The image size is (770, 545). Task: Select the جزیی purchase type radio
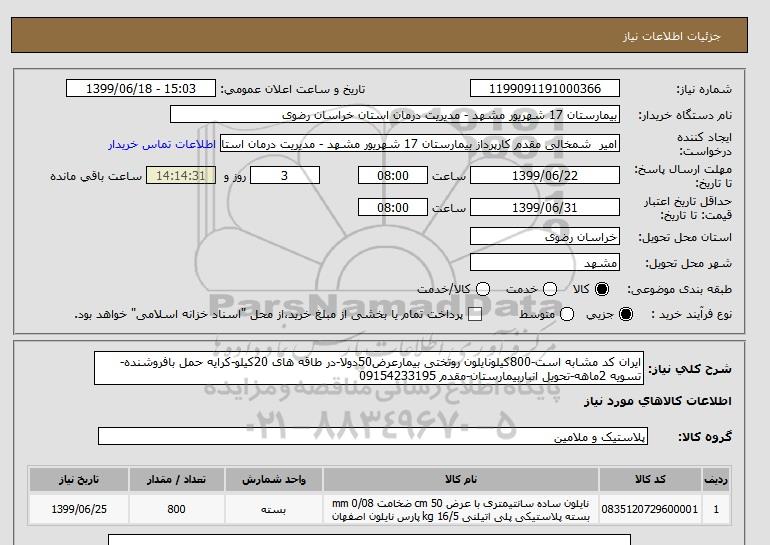[626, 314]
